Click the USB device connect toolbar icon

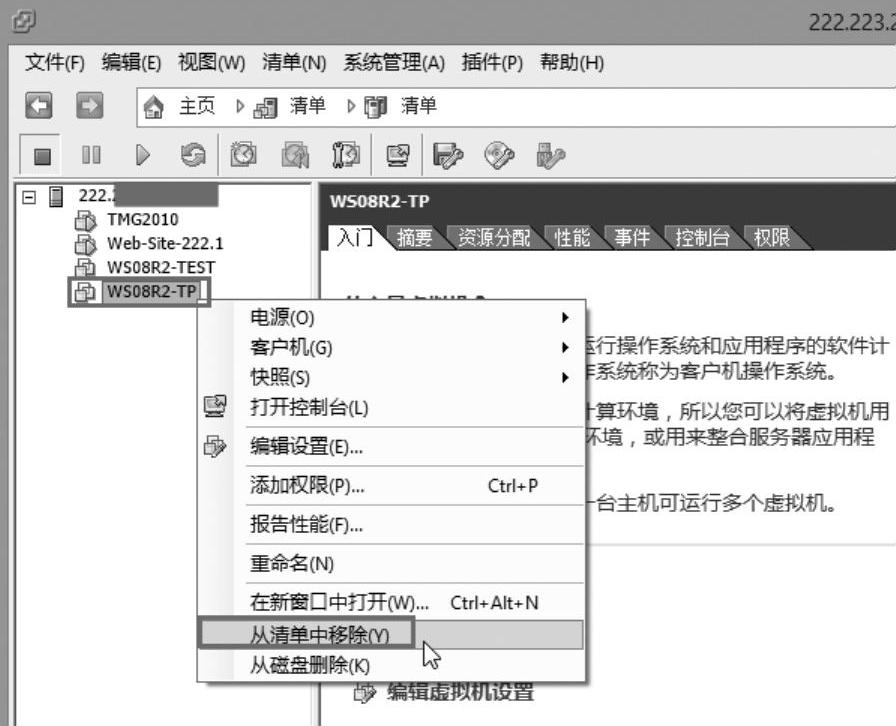click(x=550, y=156)
